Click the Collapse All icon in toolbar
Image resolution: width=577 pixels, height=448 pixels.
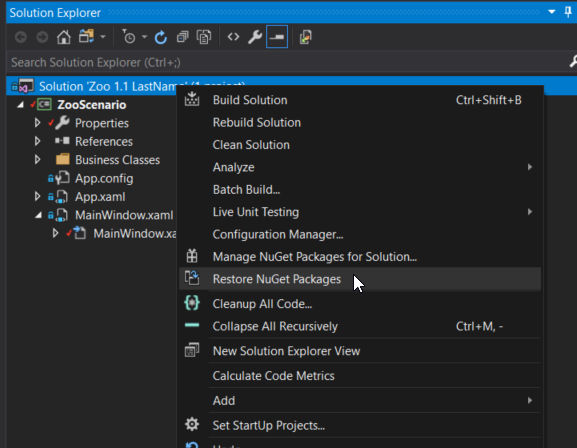(182, 37)
